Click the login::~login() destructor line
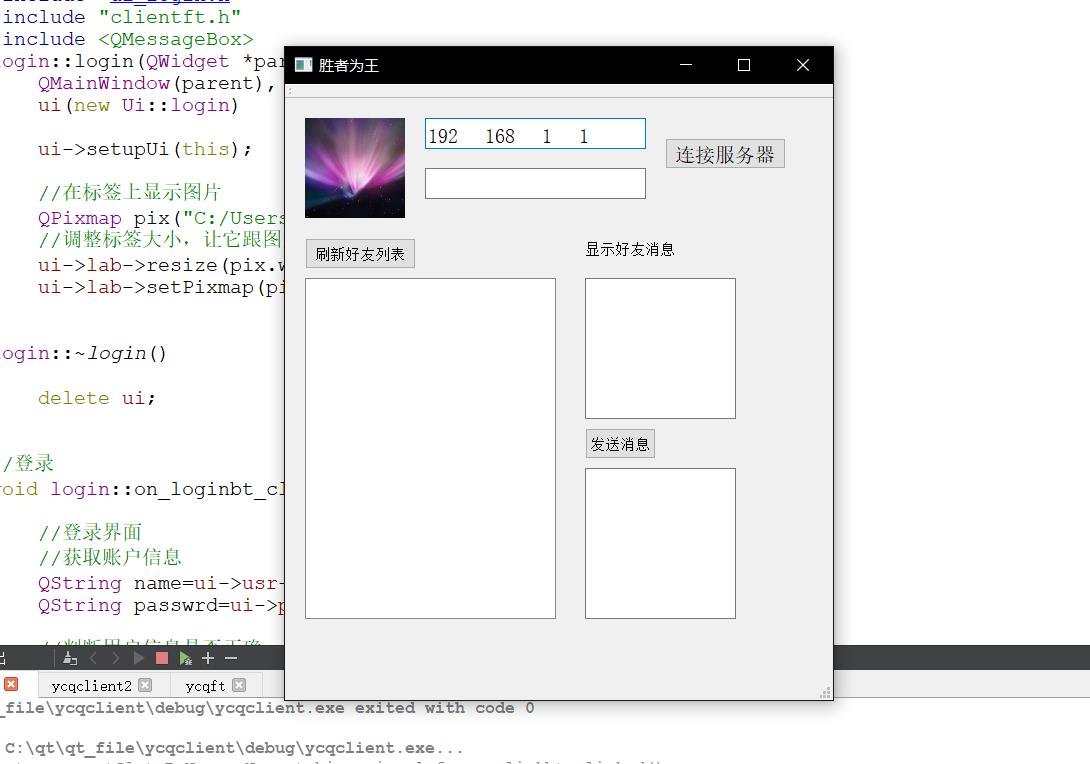Viewport: 1090px width, 764px height. pyautogui.click(x=83, y=353)
